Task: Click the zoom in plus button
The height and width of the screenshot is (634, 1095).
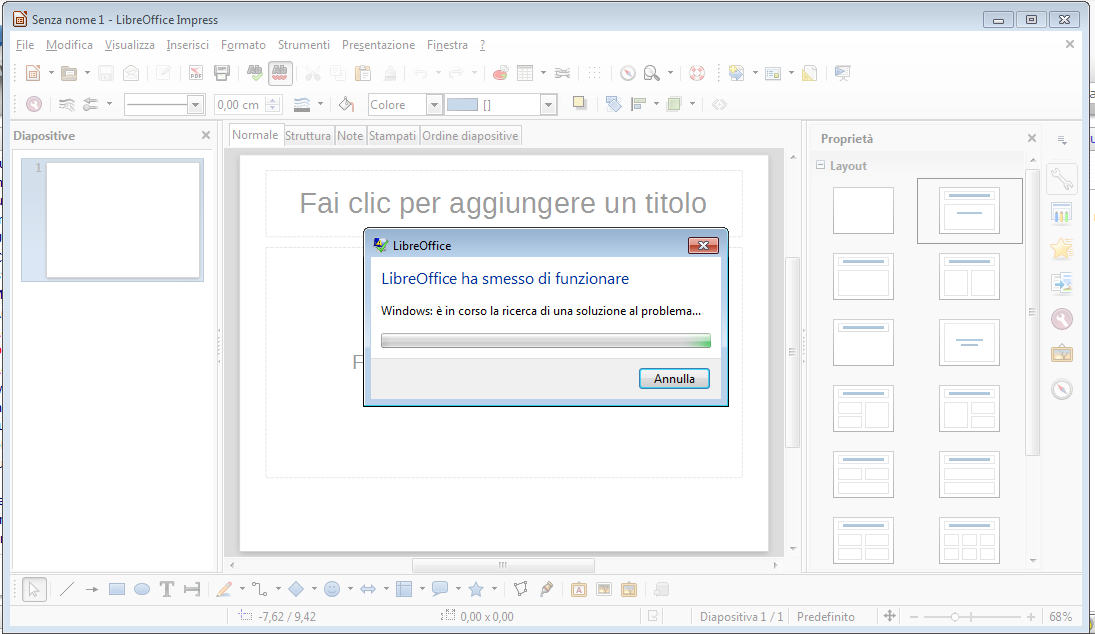Action: [x=1031, y=617]
